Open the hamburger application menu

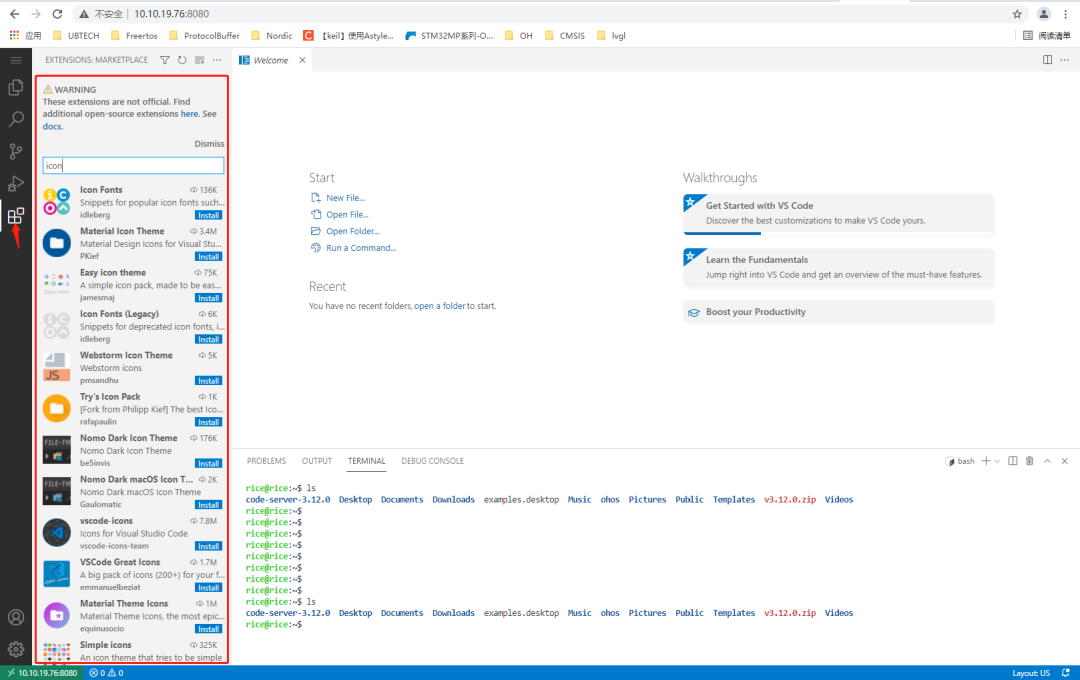pyautogui.click(x=16, y=61)
